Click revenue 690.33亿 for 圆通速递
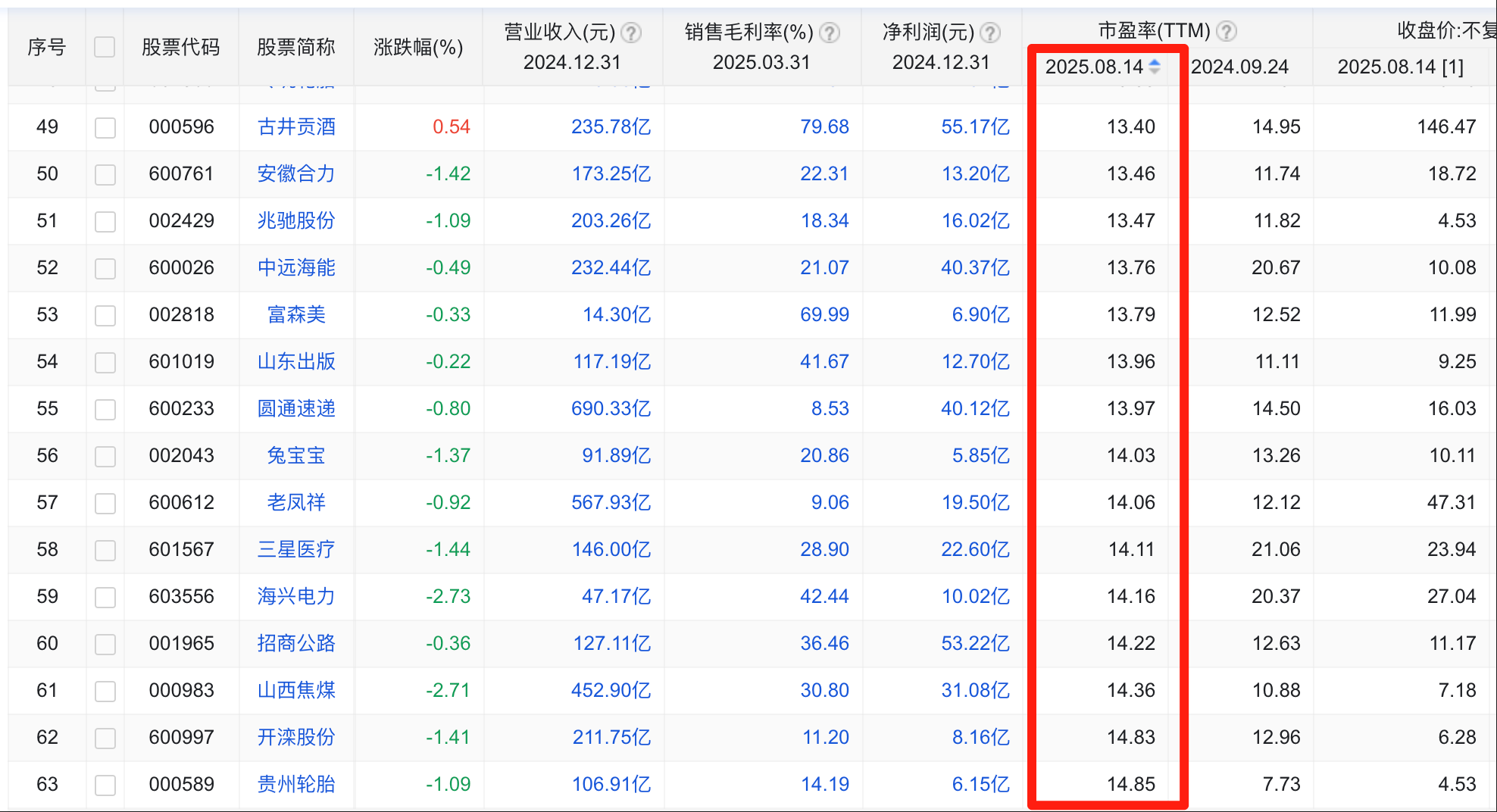Viewport: 1497px width, 812px height. tap(611, 408)
